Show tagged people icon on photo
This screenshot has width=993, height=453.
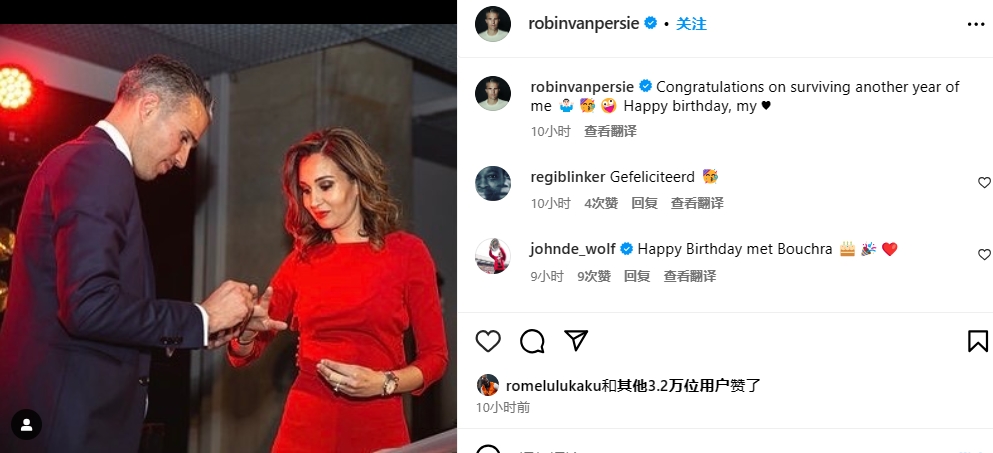click(26, 424)
